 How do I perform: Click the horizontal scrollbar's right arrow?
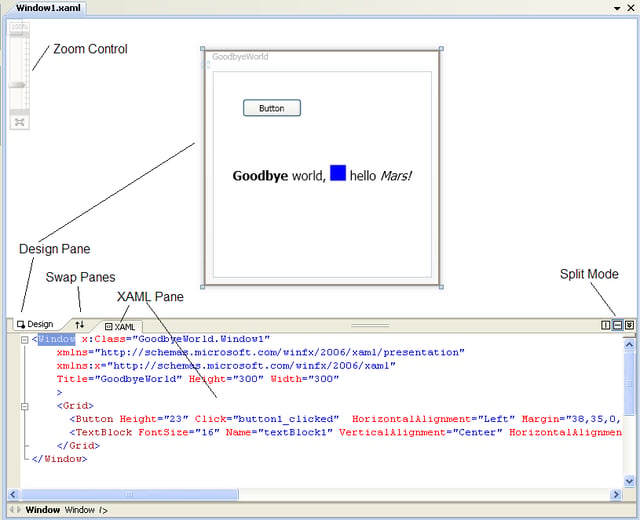click(x=616, y=495)
